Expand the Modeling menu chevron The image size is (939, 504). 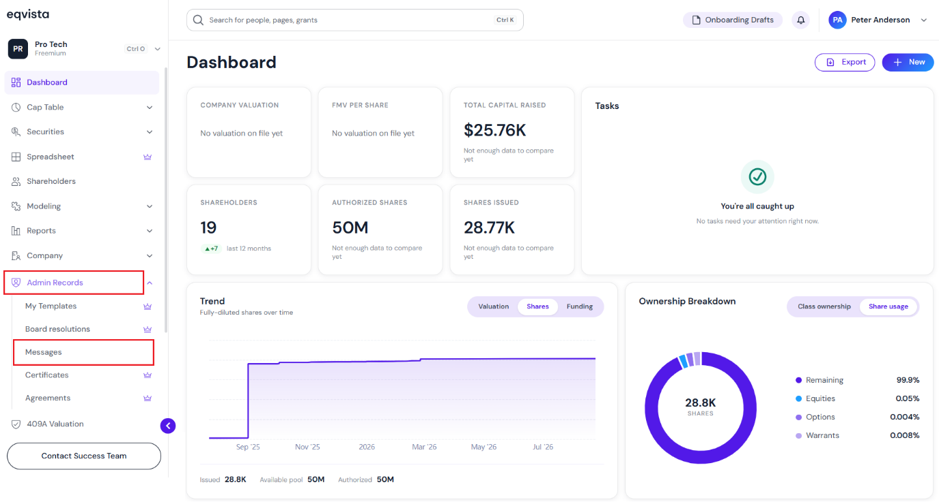149,206
